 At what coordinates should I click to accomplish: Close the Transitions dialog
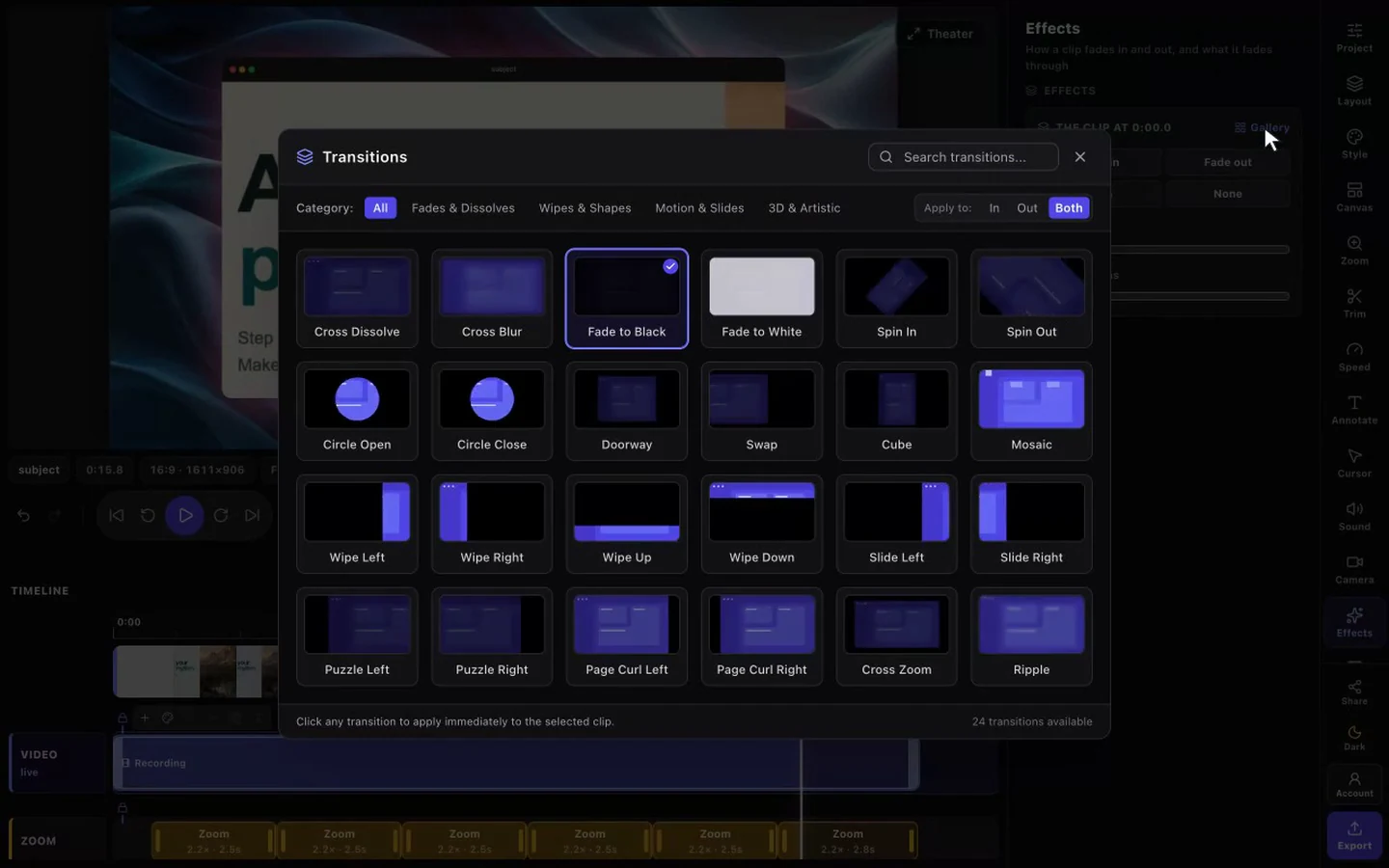(x=1080, y=157)
